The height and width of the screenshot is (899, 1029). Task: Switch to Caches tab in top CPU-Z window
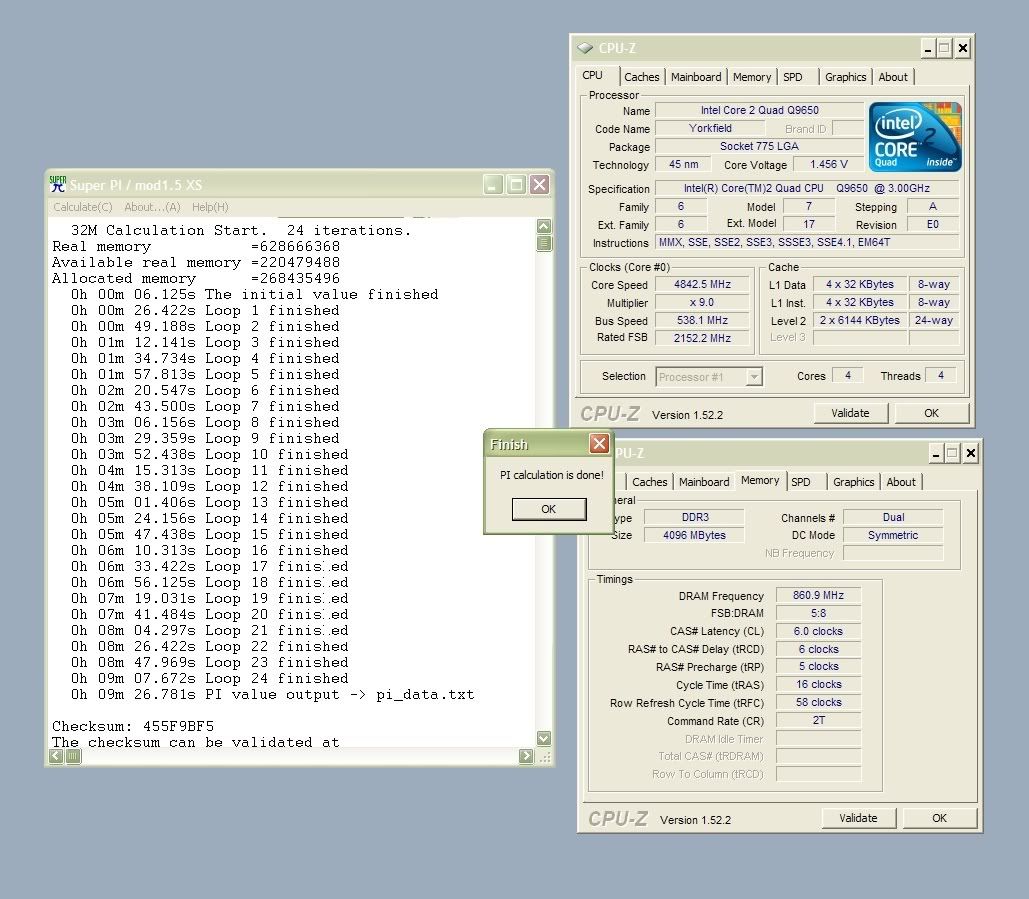[642, 77]
